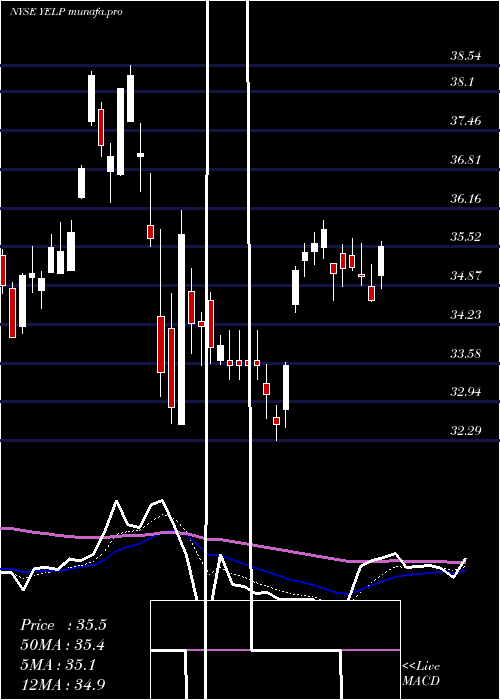Click the 12MA : 34.9 readout
Image resolution: width=500 pixels, height=700 pixels.
pos(63,684)
